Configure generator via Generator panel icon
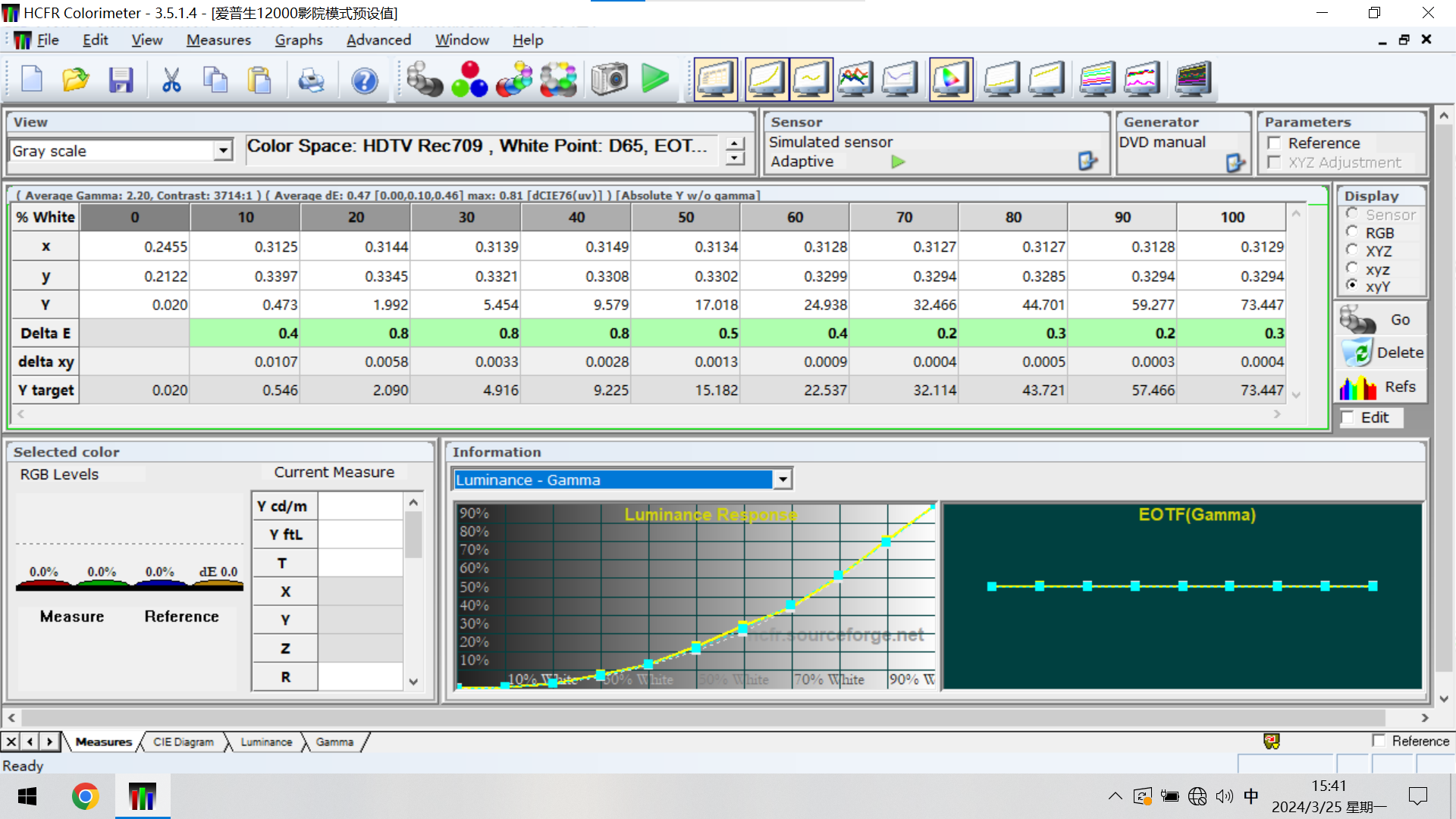1456x819 pixels. pyautogui.click(x=1235, y=162)
